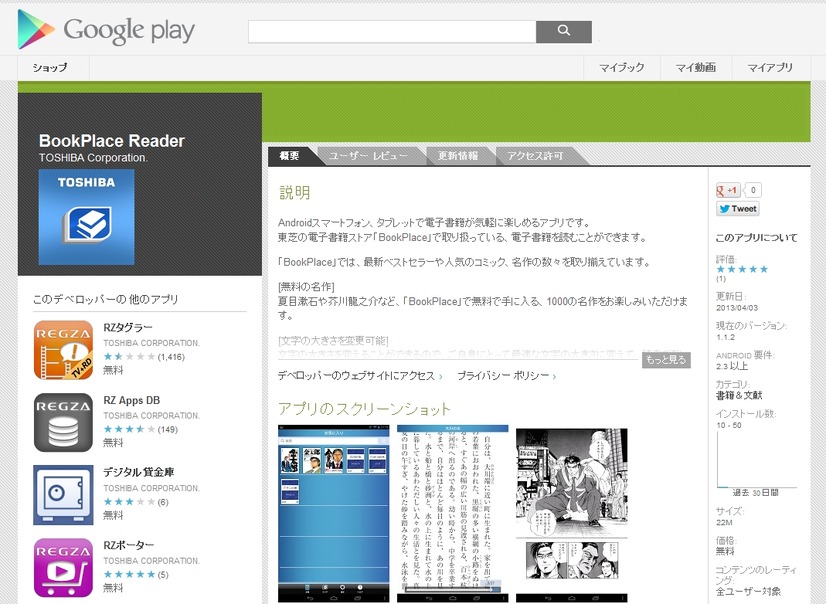Click the +1 count bubble
The height and width of the screenshot is (604, 826).
pos(753,190)
